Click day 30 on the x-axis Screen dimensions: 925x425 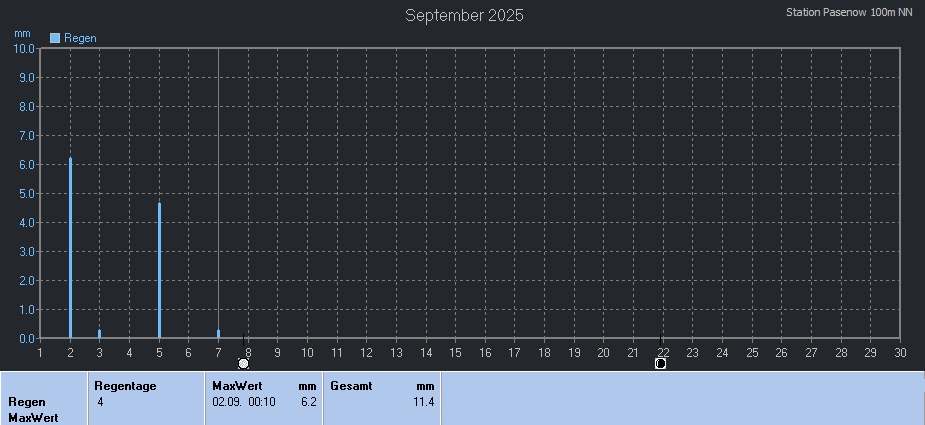[900, 353]
